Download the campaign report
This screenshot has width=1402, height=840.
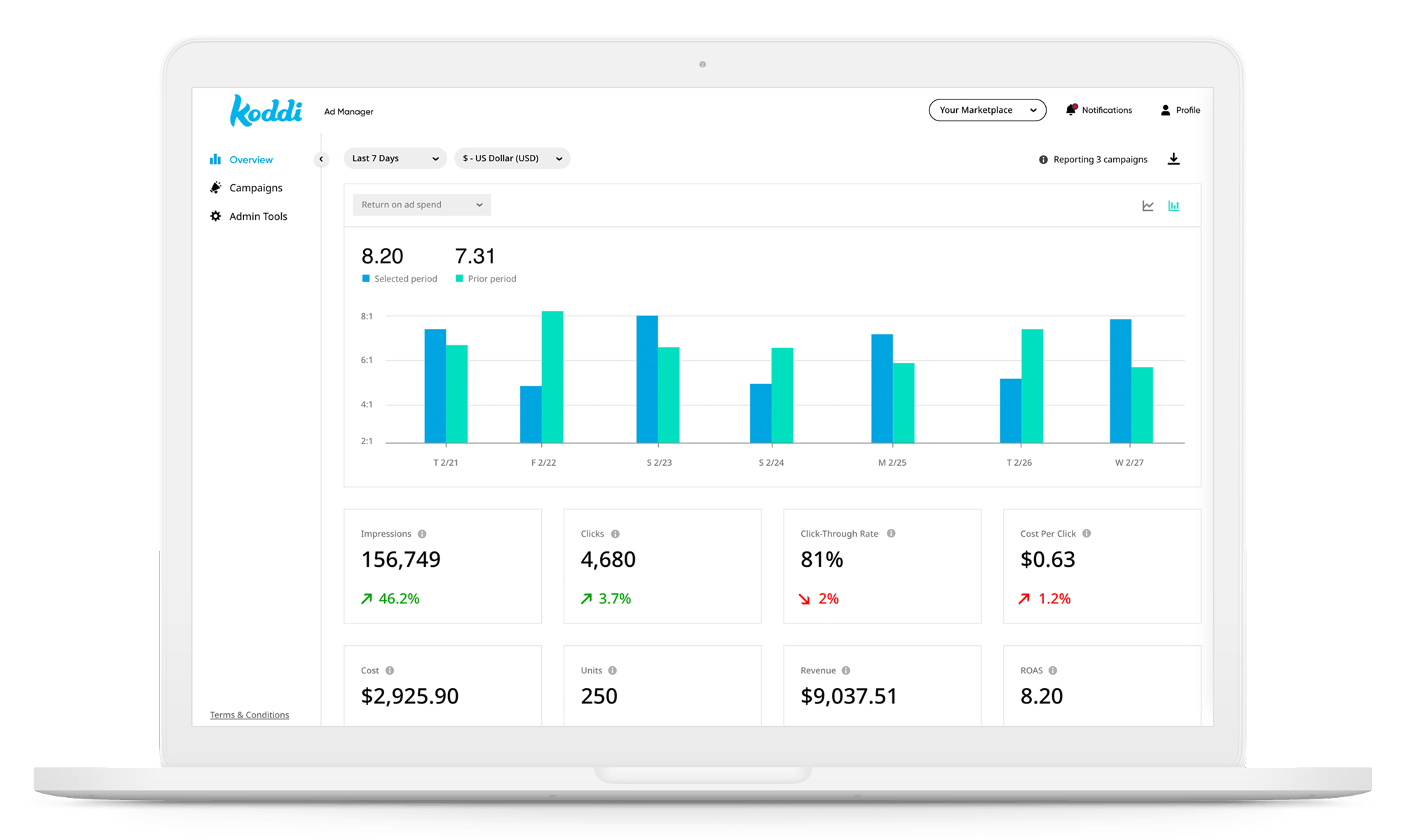click(1173, 158)
